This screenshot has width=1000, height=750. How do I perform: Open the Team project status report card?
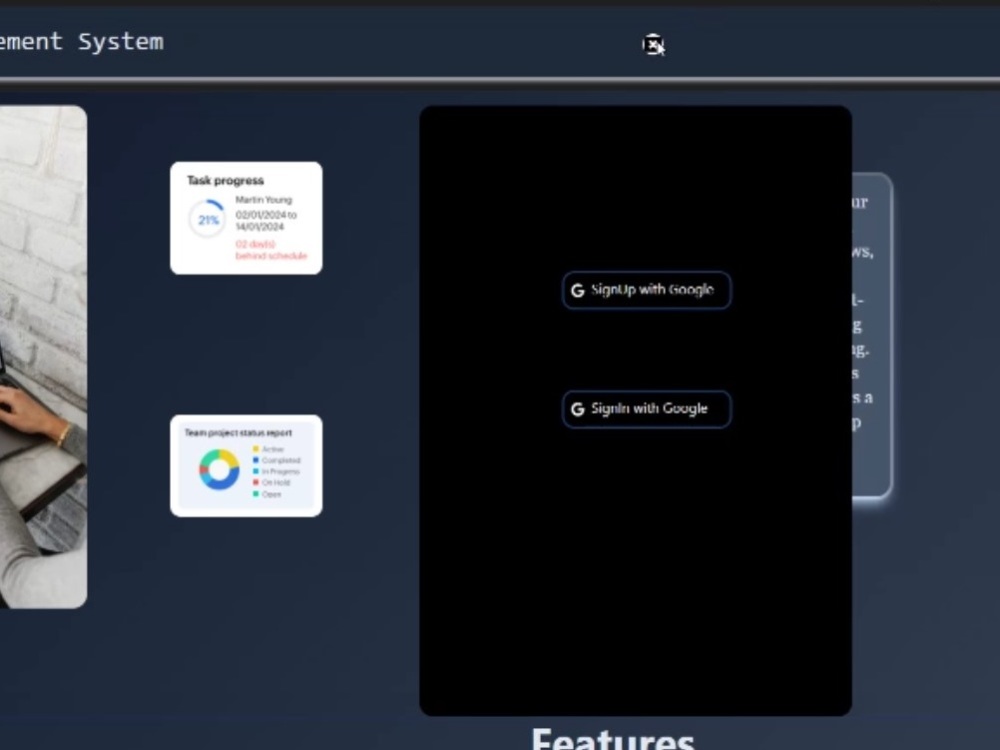tap(246, 466)
